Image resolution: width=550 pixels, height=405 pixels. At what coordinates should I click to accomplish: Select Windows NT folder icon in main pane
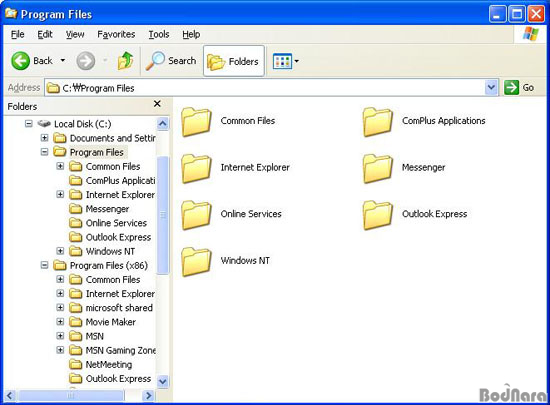click(196, 262)
